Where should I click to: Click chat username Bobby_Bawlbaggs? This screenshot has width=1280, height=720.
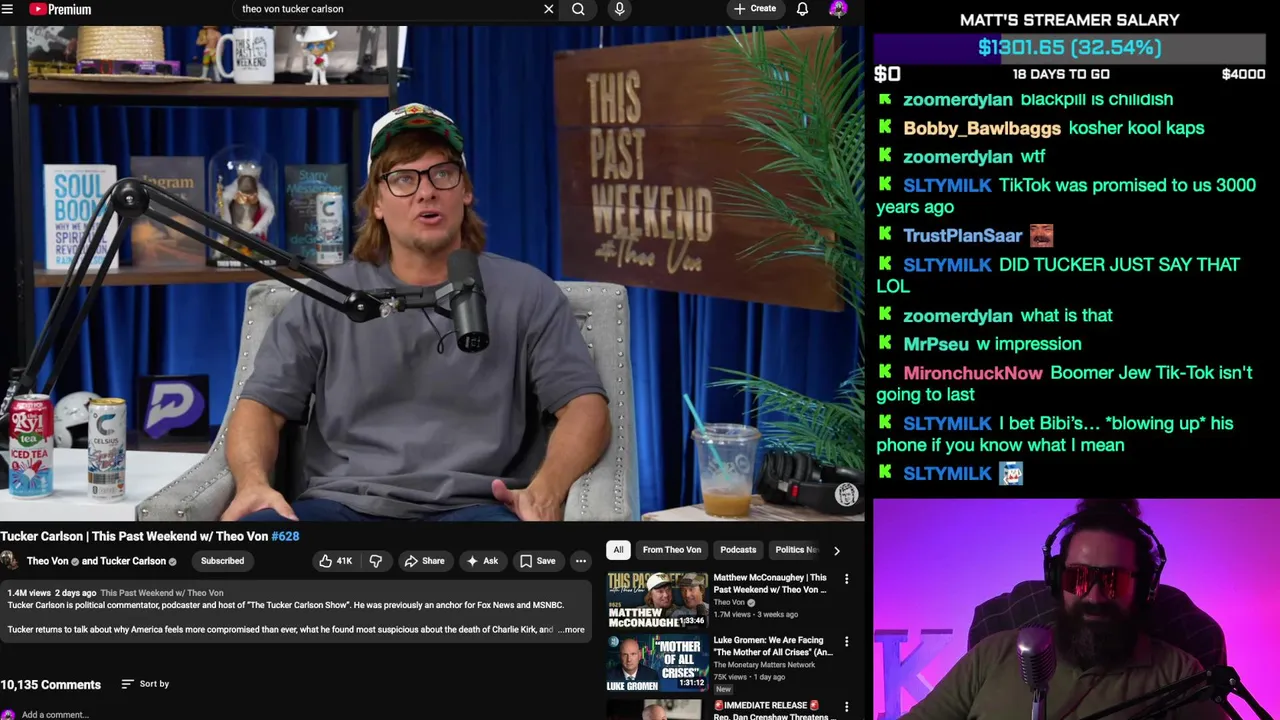pos(982,128)
